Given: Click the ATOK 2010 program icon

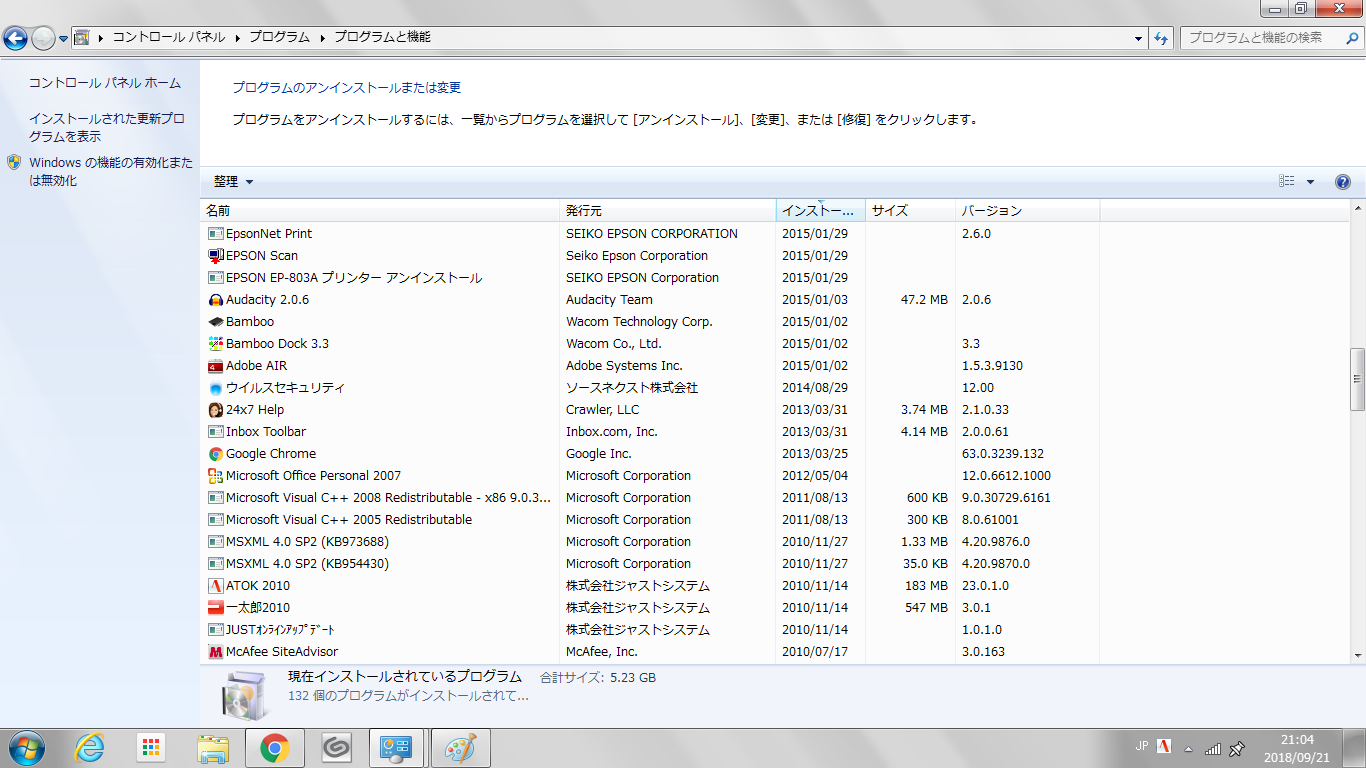Looking at the screenshot, I should click(215, 586).
